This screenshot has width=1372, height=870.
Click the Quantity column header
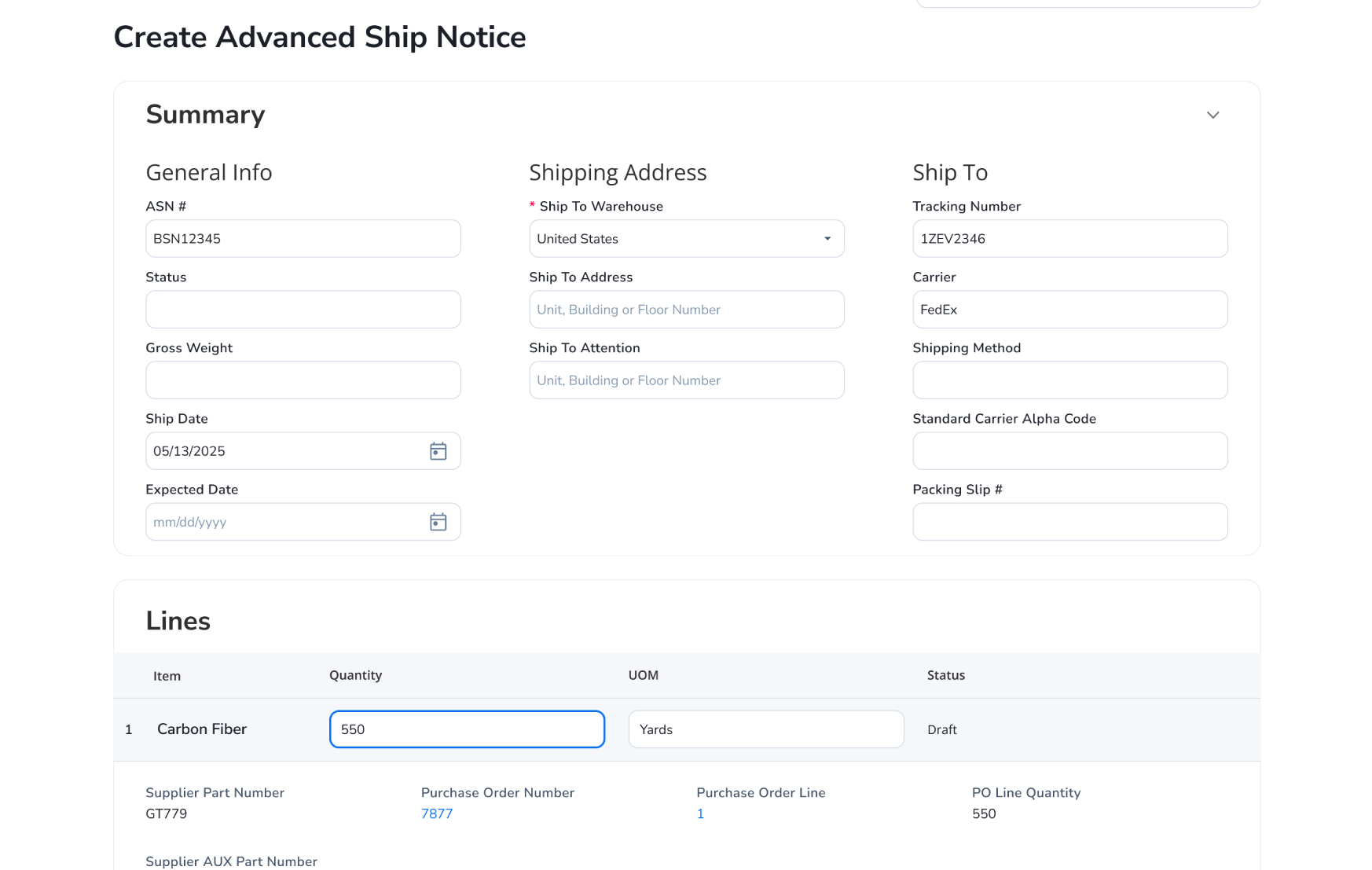pyautogui.click(x=355, y=675)
